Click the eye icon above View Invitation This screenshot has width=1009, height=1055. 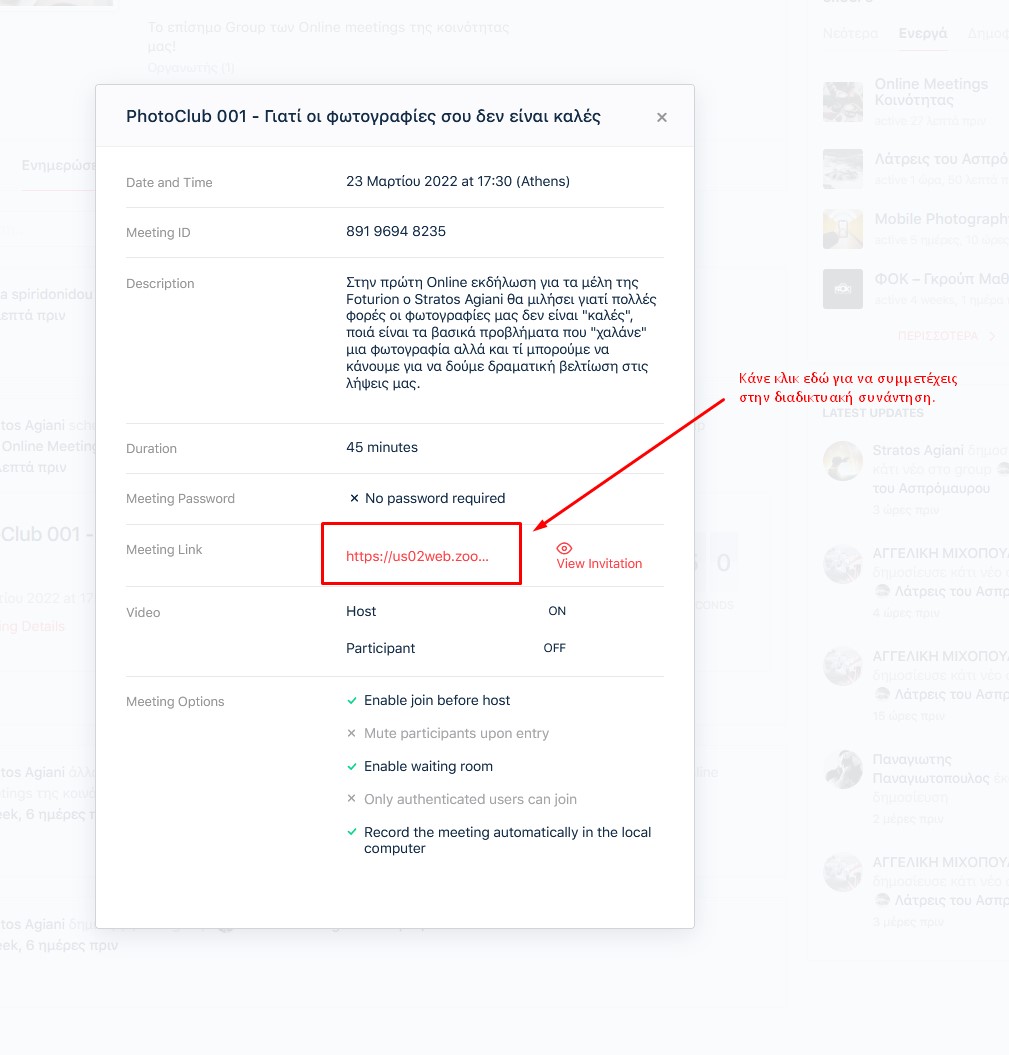click(x=564, y=548)
